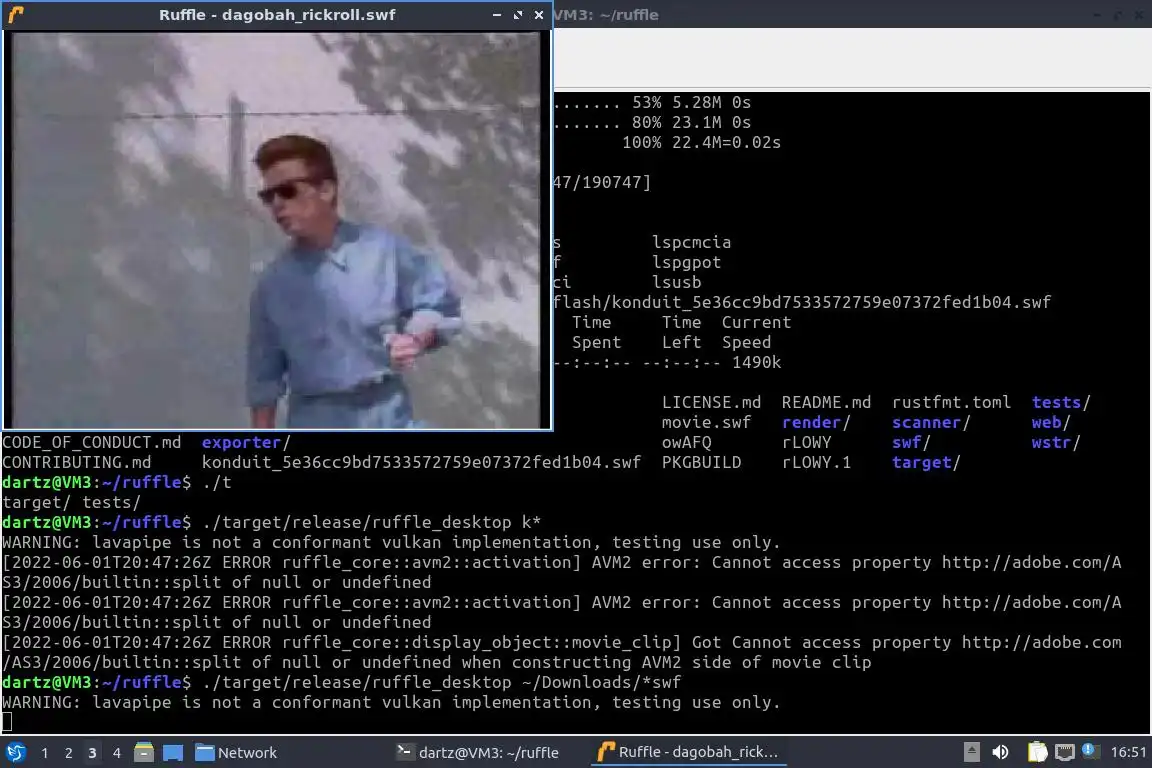
Task: Click 'rLOWY.1' in terminal listing
Action: pos(816,462)
